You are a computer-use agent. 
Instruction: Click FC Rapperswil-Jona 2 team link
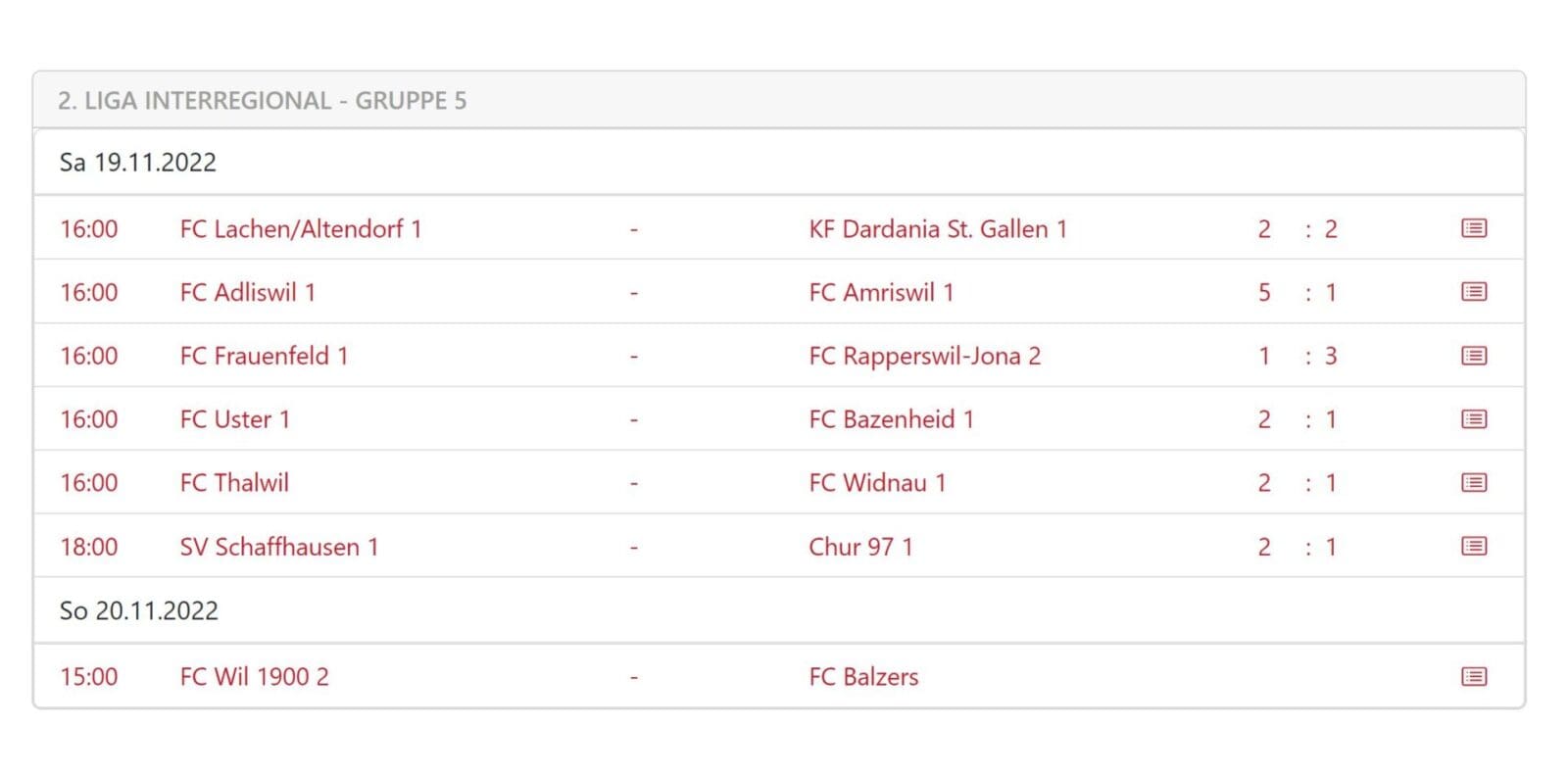click(x=924, y=357)
